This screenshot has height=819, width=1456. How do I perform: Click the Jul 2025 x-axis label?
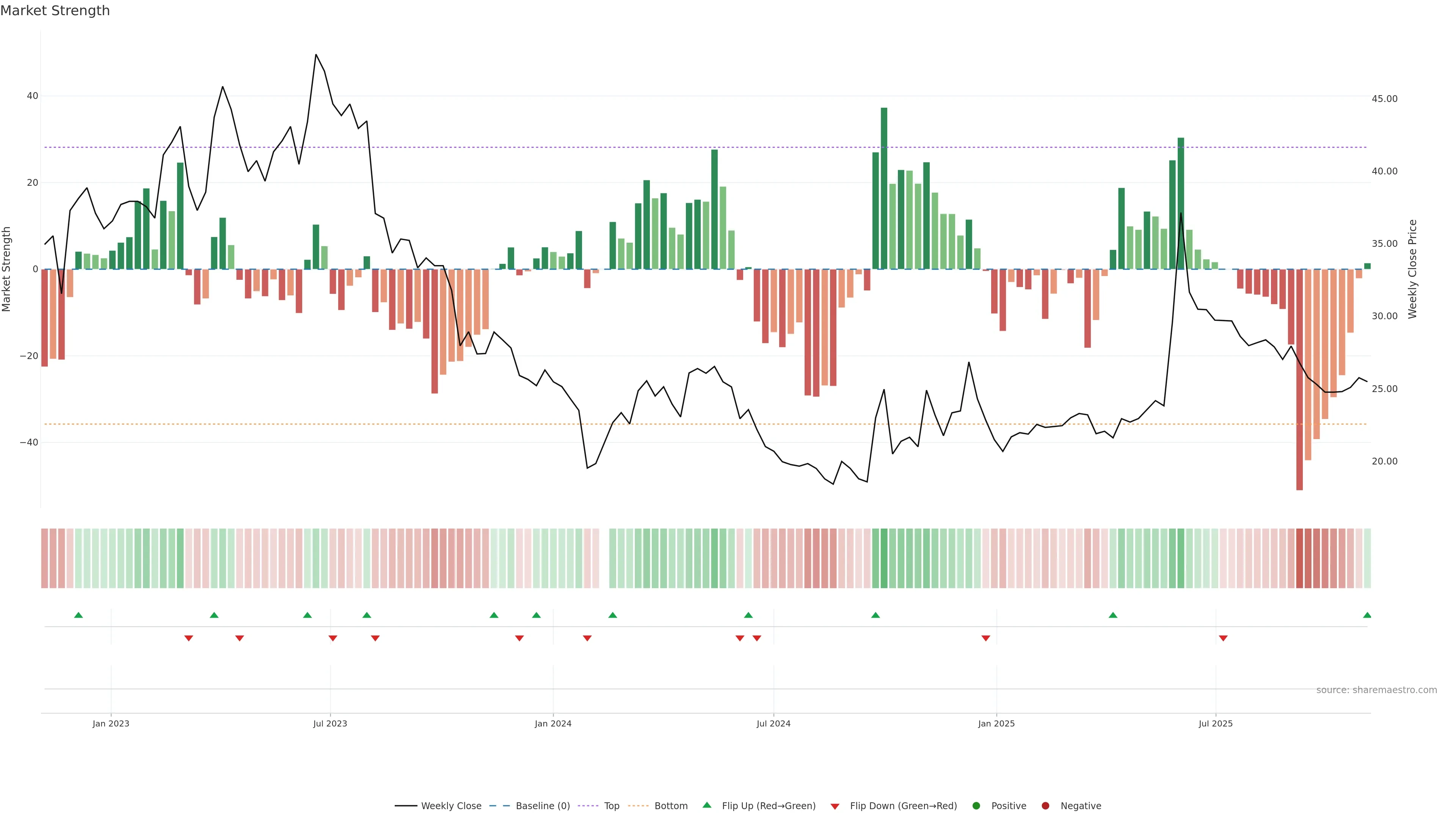tap(1215, 723)
